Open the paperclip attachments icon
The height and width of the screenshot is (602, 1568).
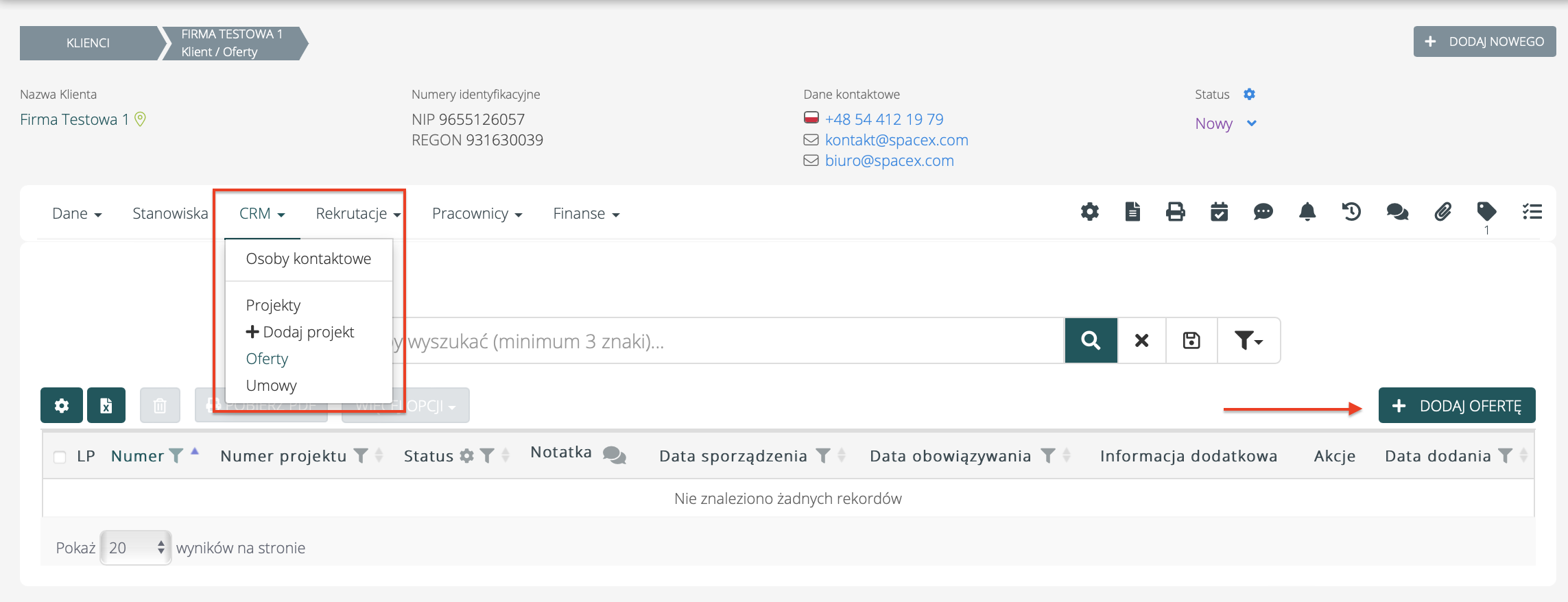(1442, 212)
